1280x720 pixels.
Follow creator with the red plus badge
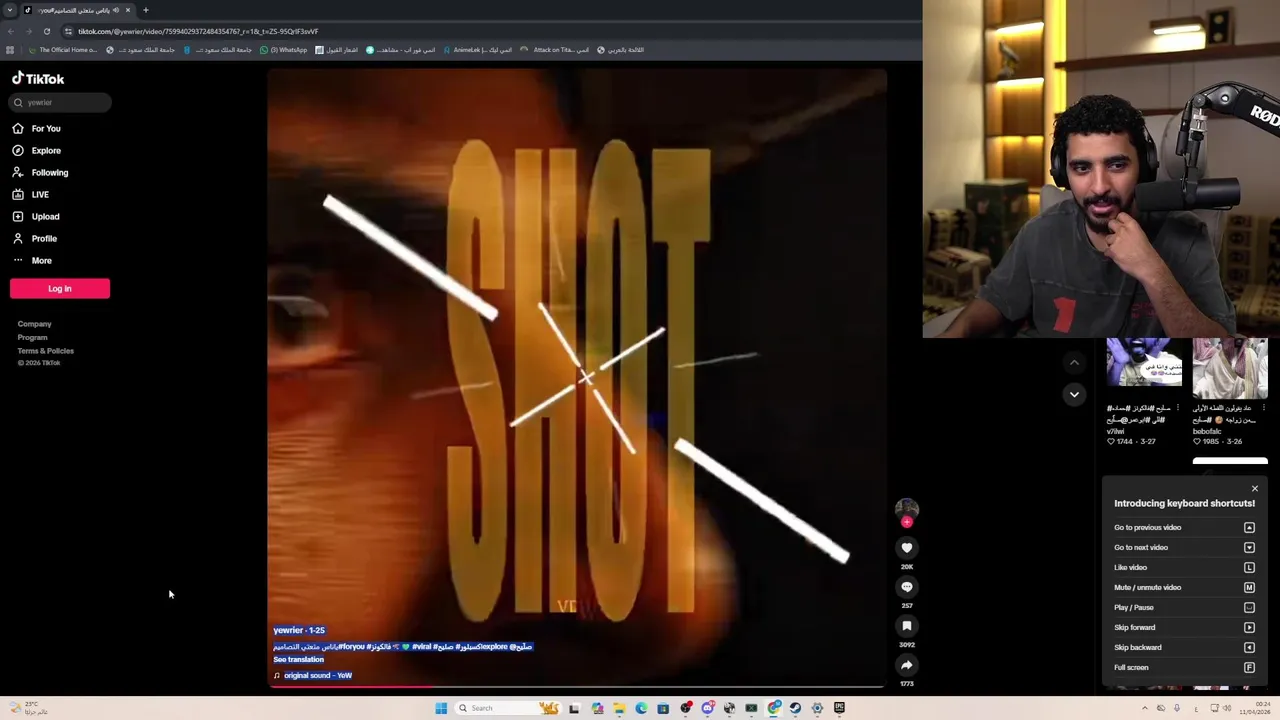(907, 522)
